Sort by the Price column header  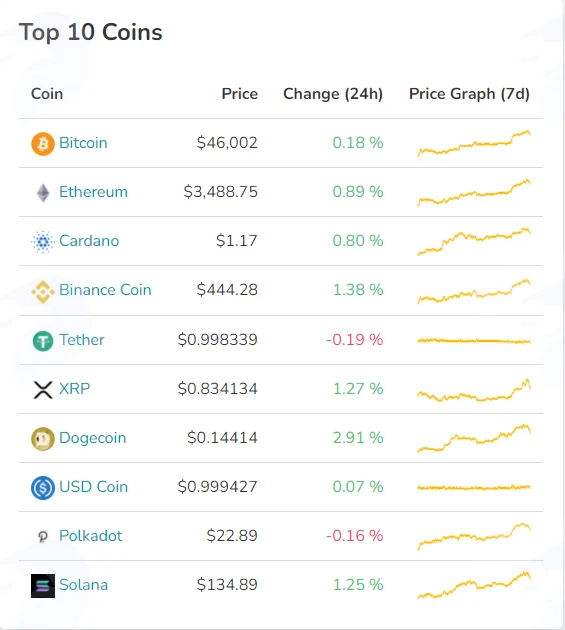pyautogui.click(x=240, y=94)
